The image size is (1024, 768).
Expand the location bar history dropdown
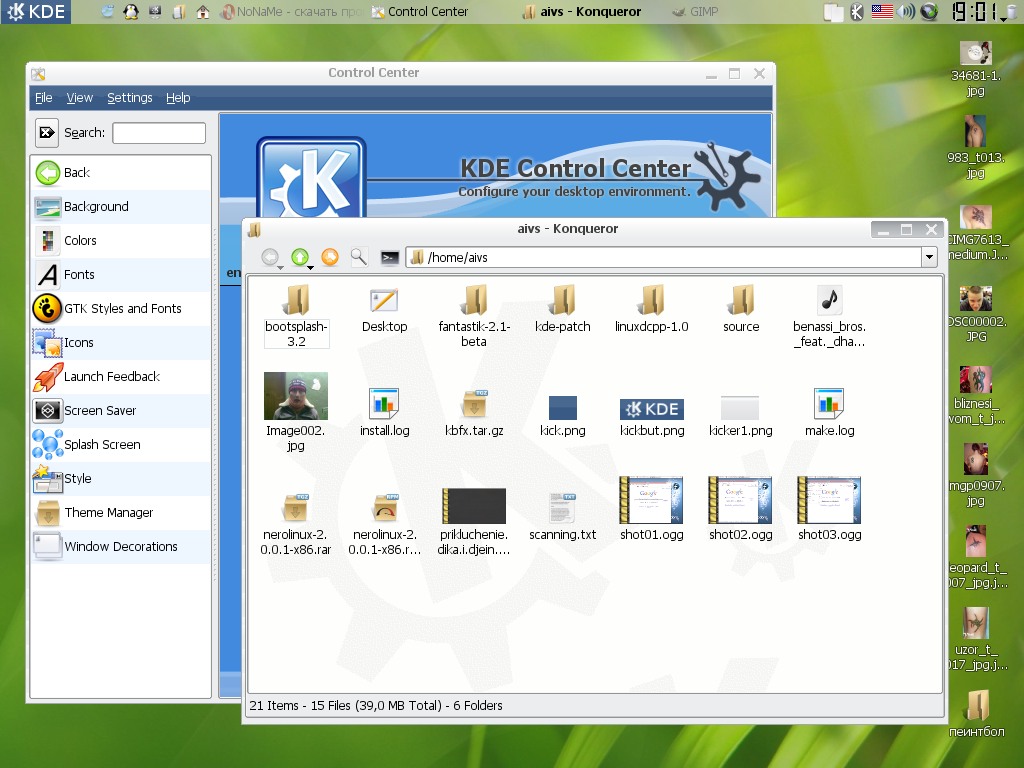coord(929,258)
